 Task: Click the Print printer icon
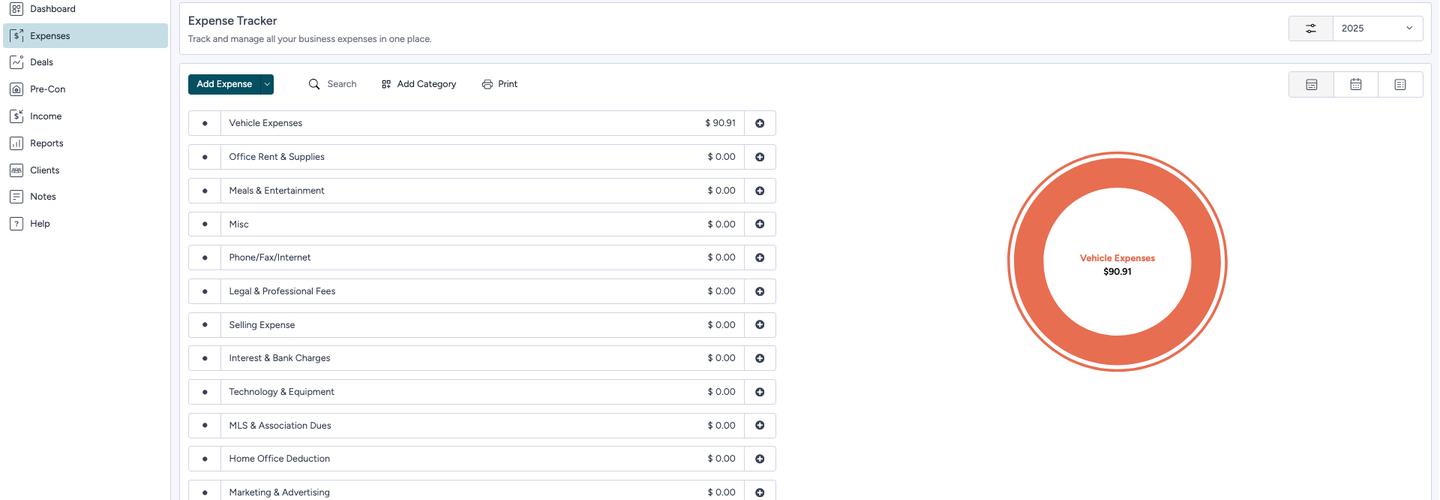point(487,84)
